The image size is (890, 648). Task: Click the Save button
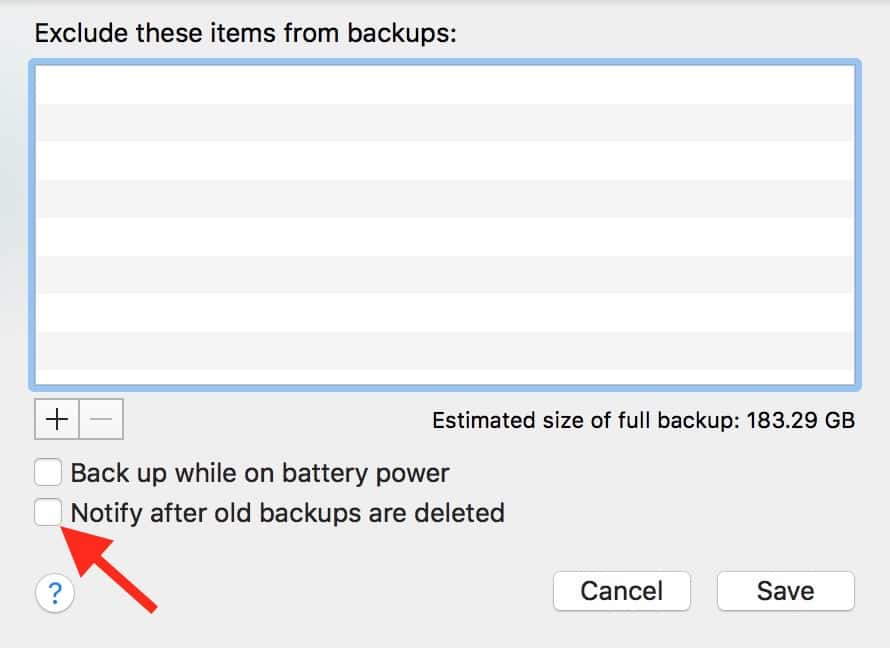pos(785,591)
